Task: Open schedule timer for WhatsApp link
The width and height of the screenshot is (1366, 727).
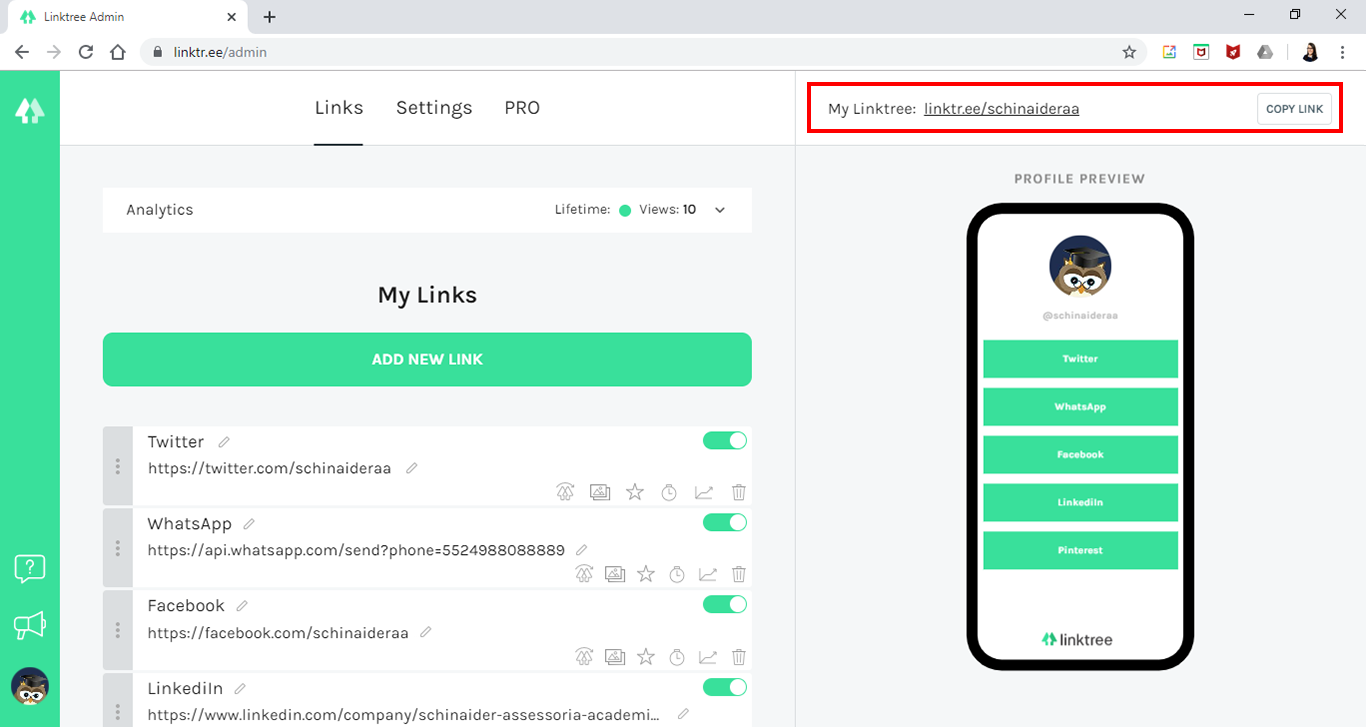Action: (x=677, y=574)
